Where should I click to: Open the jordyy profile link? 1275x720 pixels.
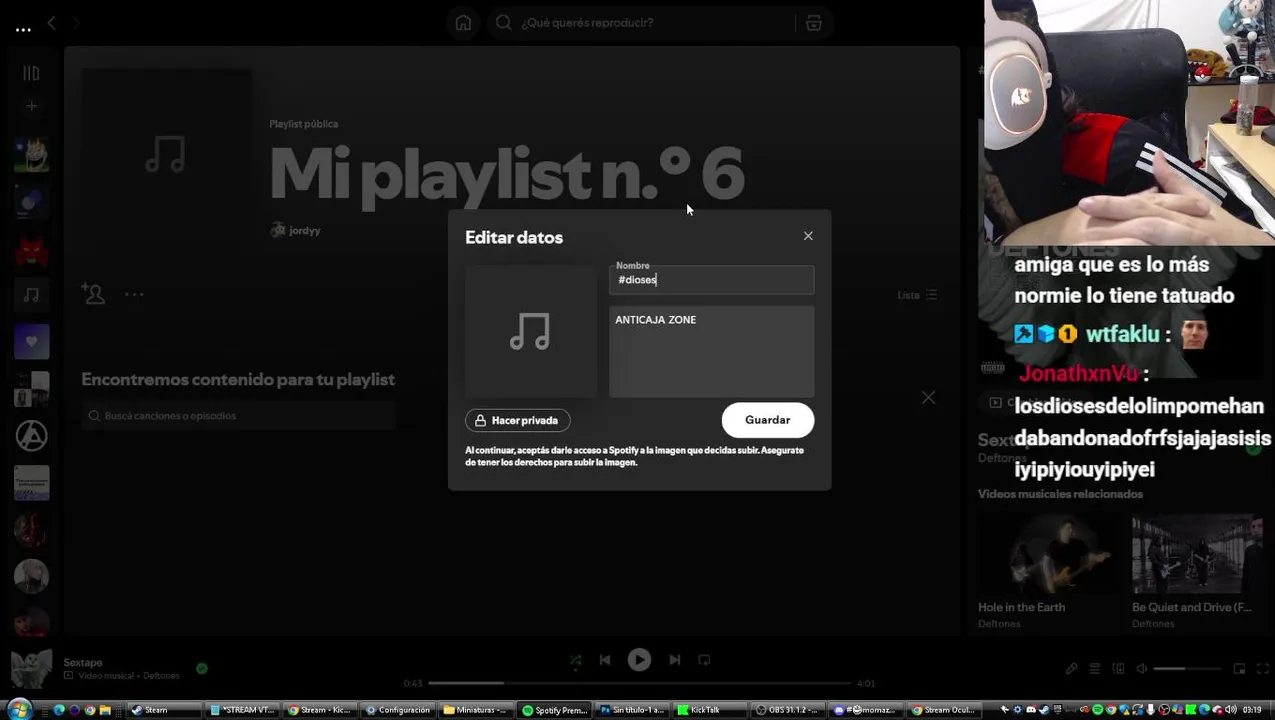[x=305, y=231]
